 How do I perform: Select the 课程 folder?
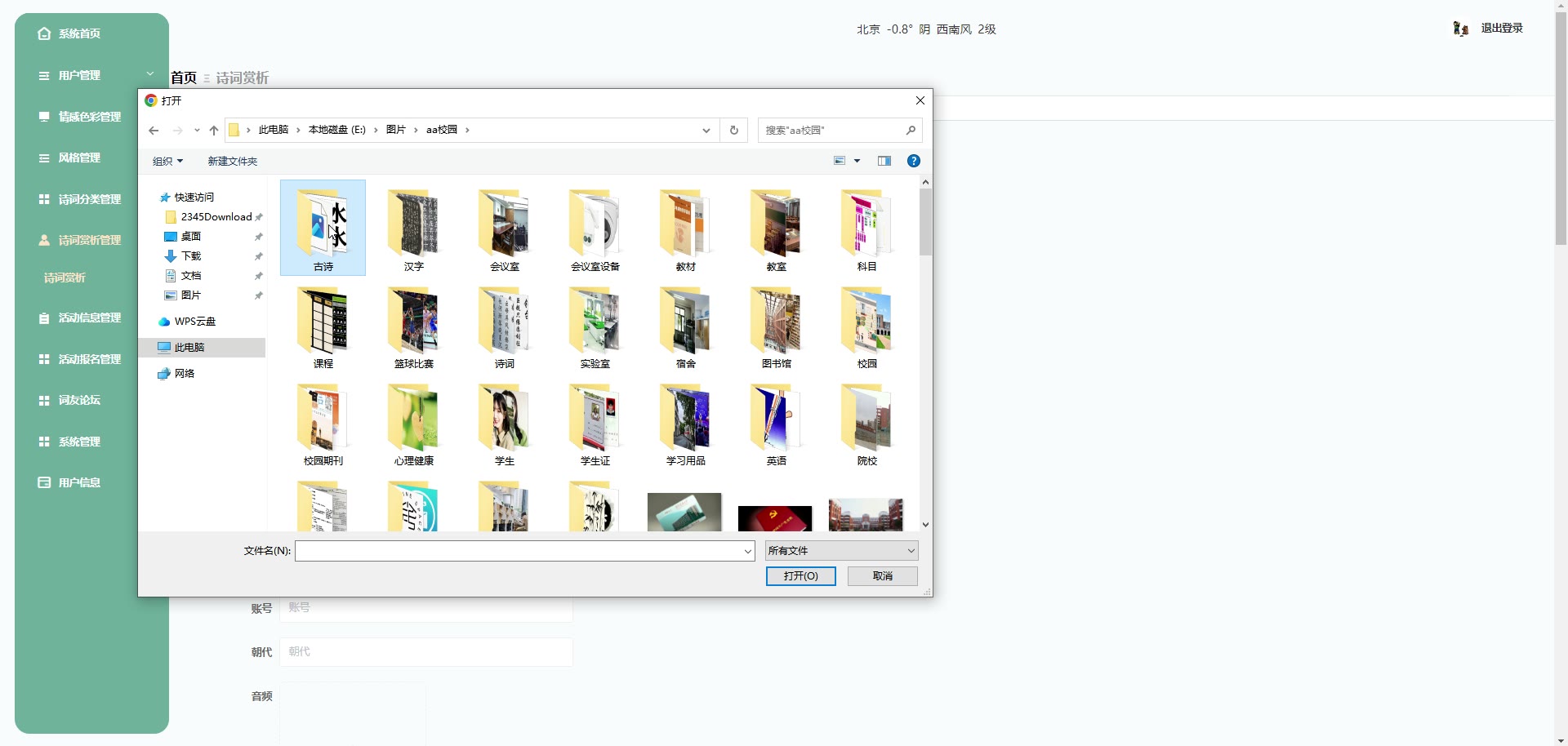[323, 325]
